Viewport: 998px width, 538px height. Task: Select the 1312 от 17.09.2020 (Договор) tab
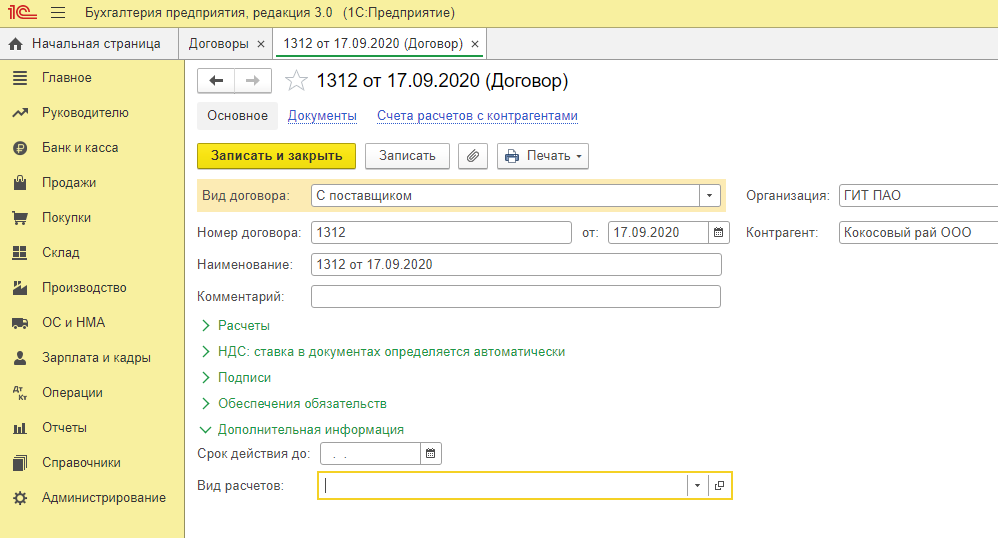pos(373,44)
